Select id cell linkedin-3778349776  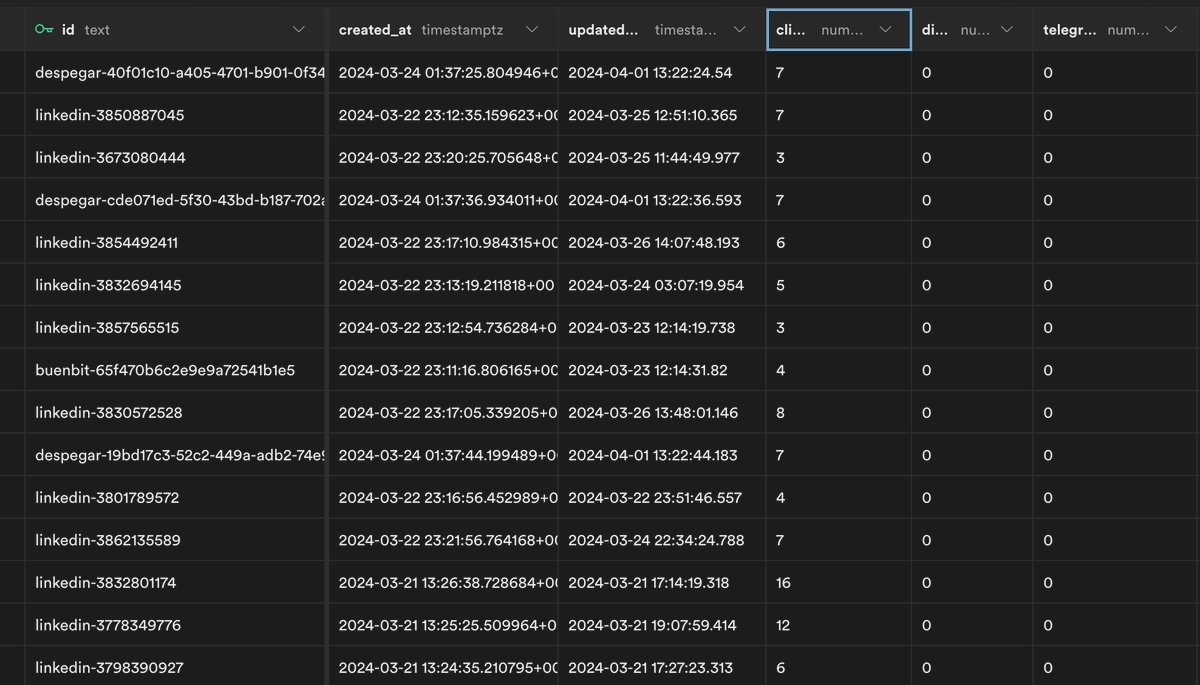pos(175,625)
